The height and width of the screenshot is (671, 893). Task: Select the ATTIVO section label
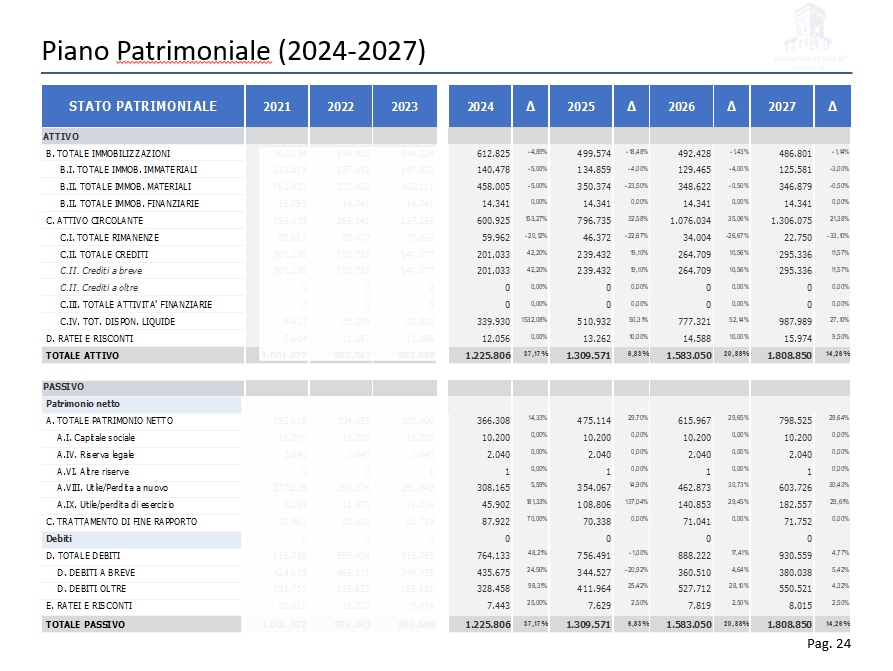coord(61,136)
